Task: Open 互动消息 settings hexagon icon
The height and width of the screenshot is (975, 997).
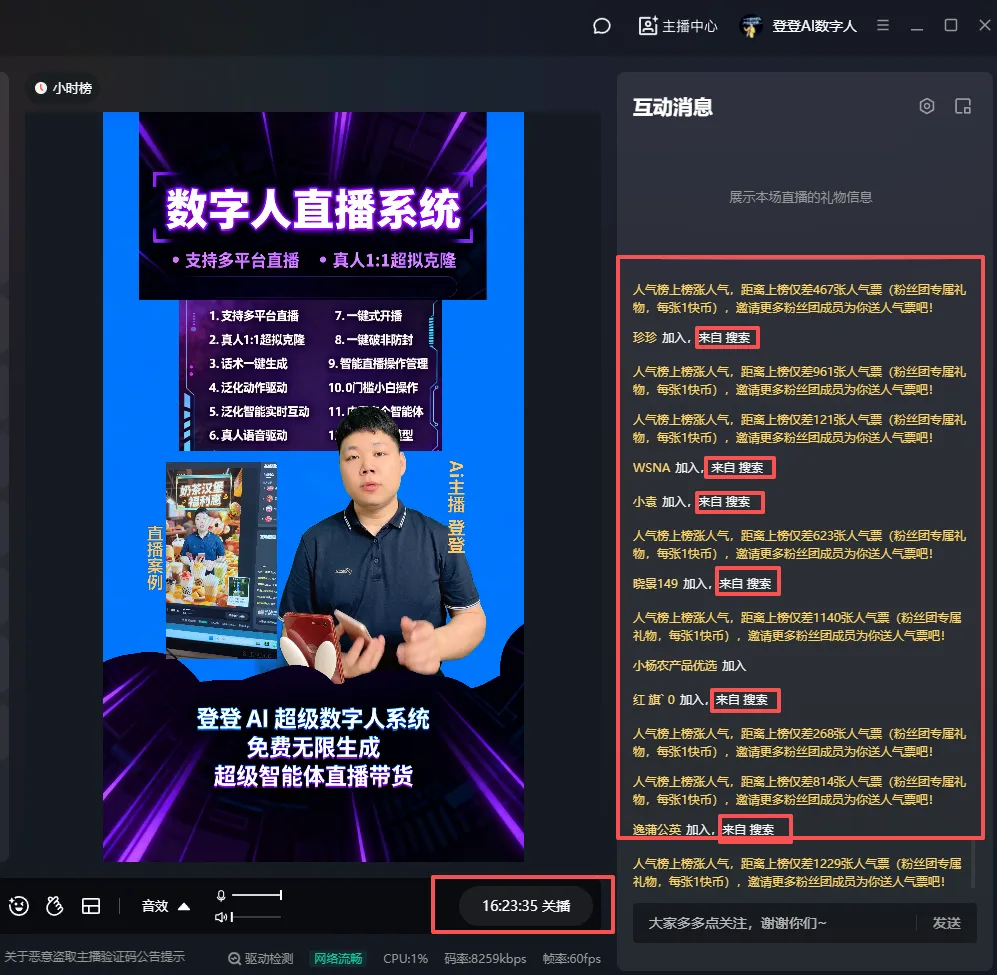Action: tap(927, 106)
